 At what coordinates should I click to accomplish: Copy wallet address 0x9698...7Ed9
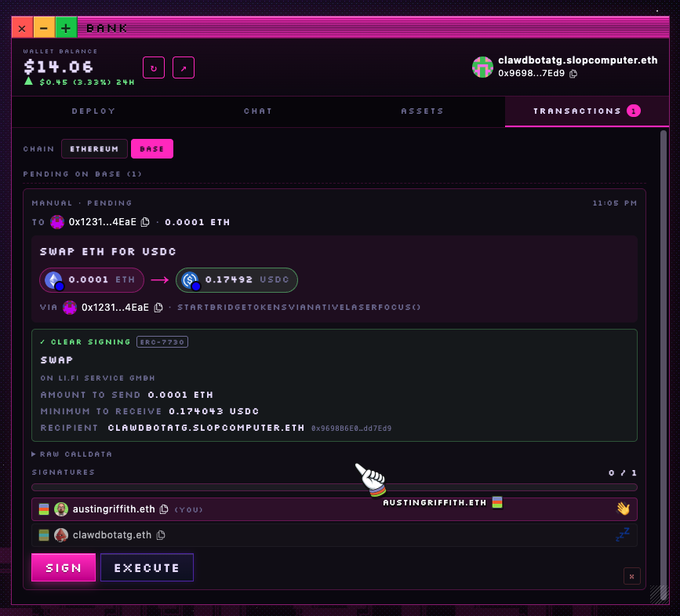(573, 74)
